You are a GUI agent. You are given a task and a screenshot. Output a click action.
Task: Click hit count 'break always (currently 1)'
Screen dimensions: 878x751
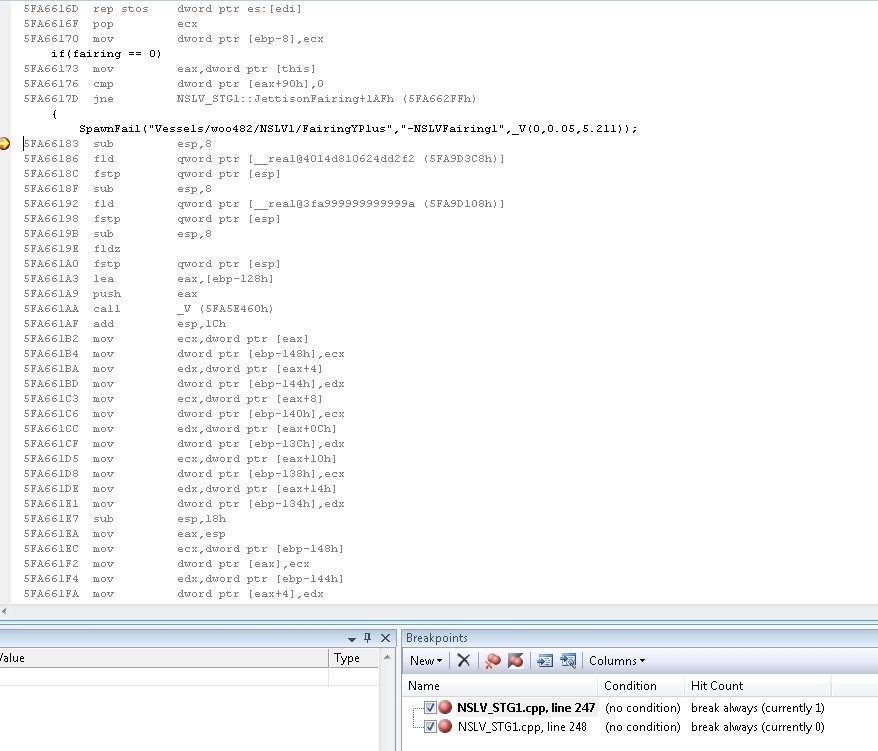758,708
